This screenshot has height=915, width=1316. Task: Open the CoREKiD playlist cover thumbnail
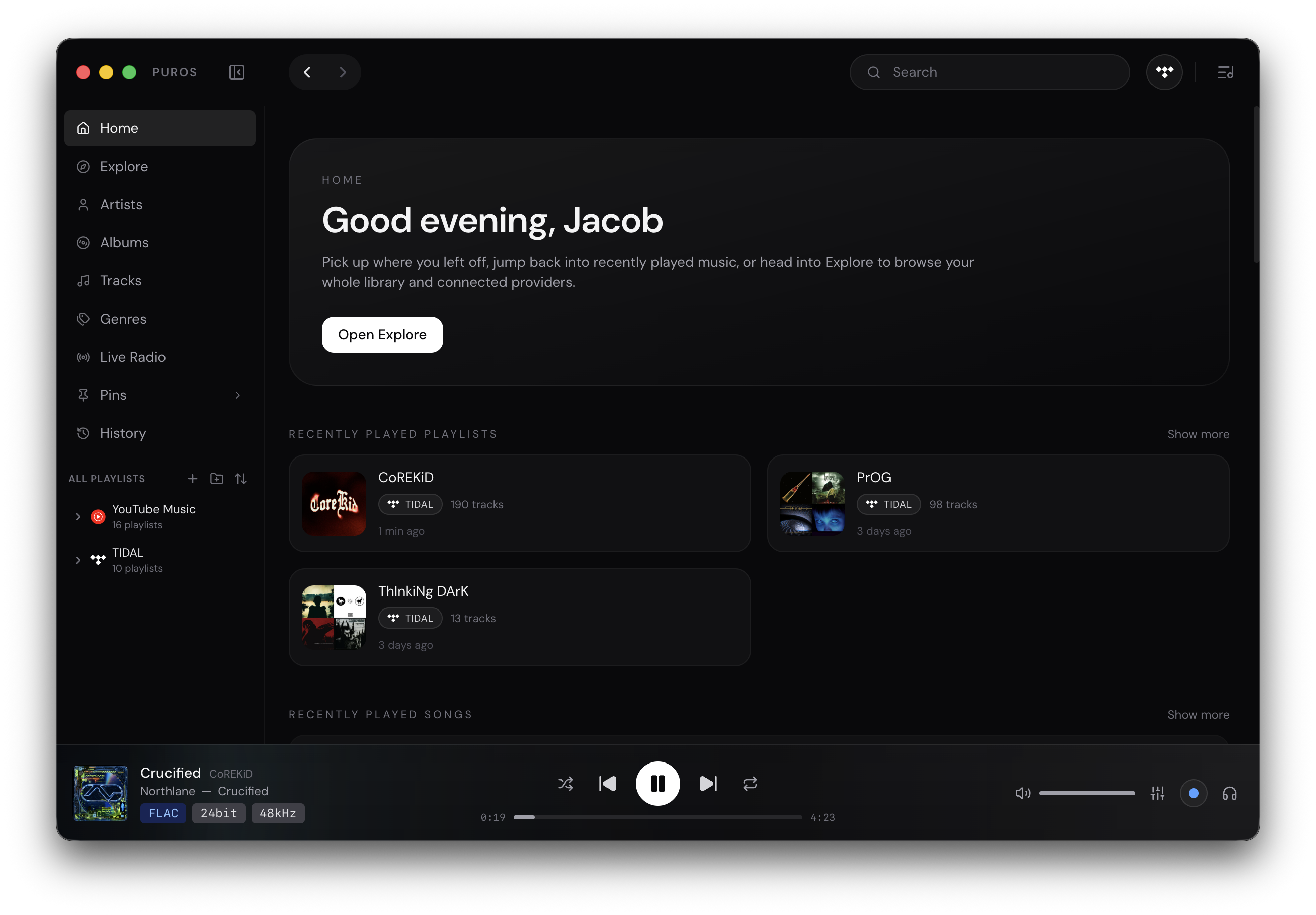334,503
